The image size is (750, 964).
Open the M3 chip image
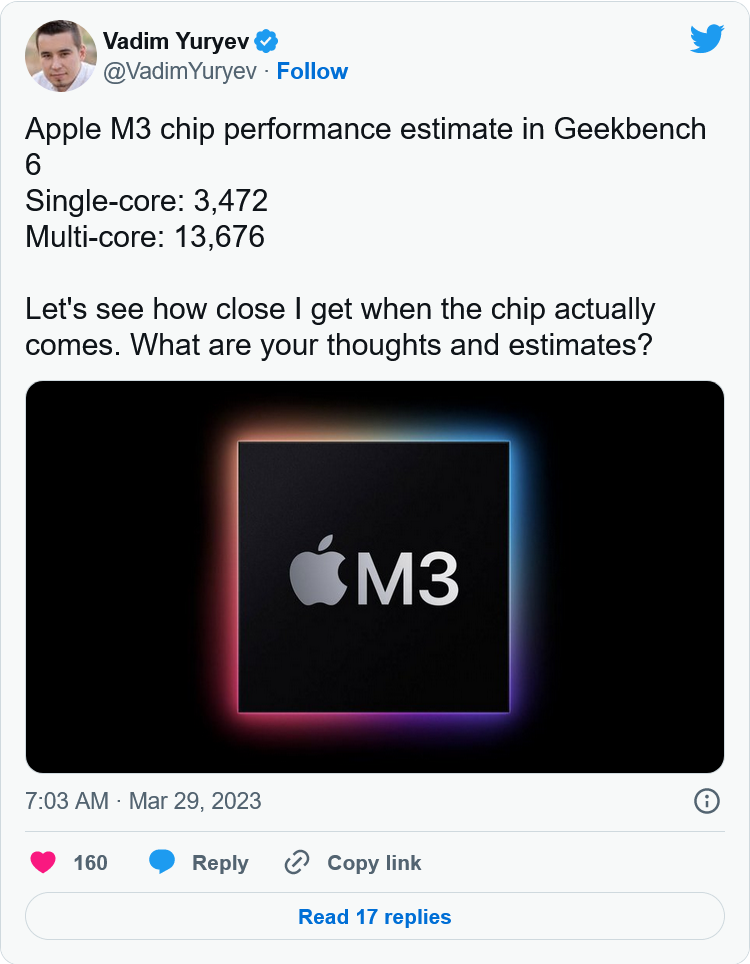(x=375, y=577)
